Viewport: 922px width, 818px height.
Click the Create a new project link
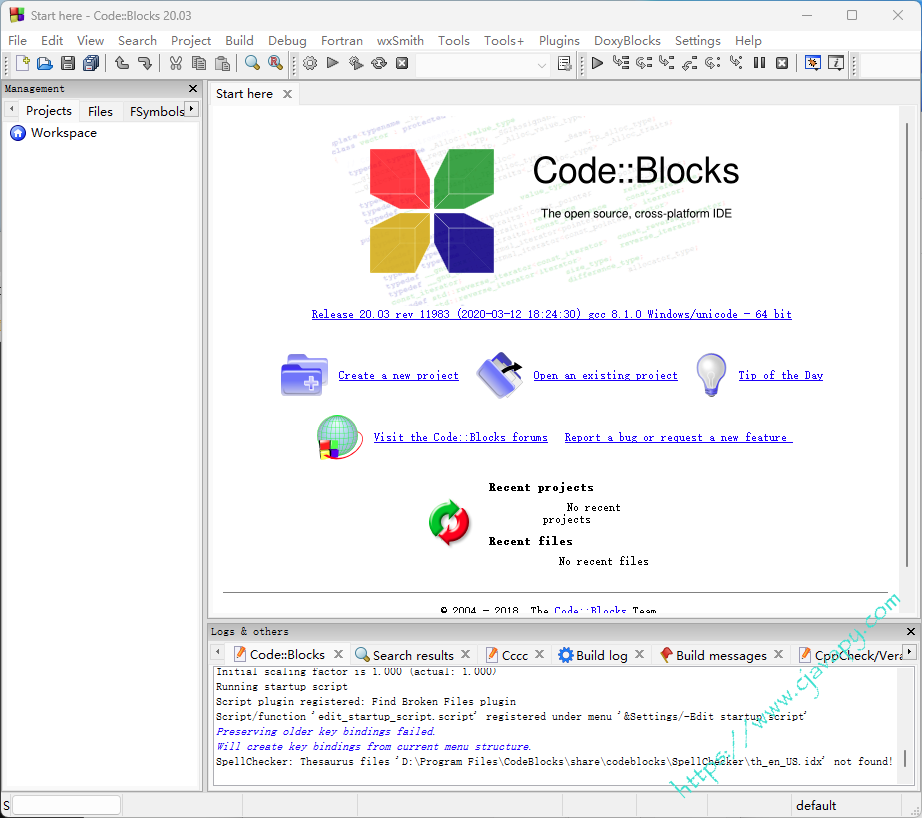coord(398,375)
